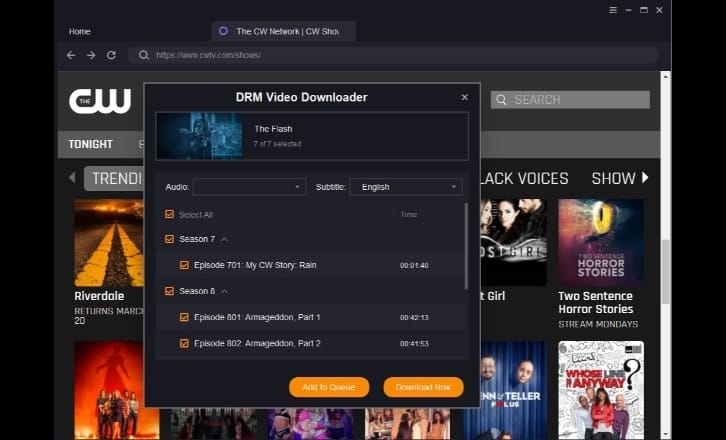Click 'STREAM MONDAYS' caption
This screenshot has width=726, height=440.
[x=598, y=324]
